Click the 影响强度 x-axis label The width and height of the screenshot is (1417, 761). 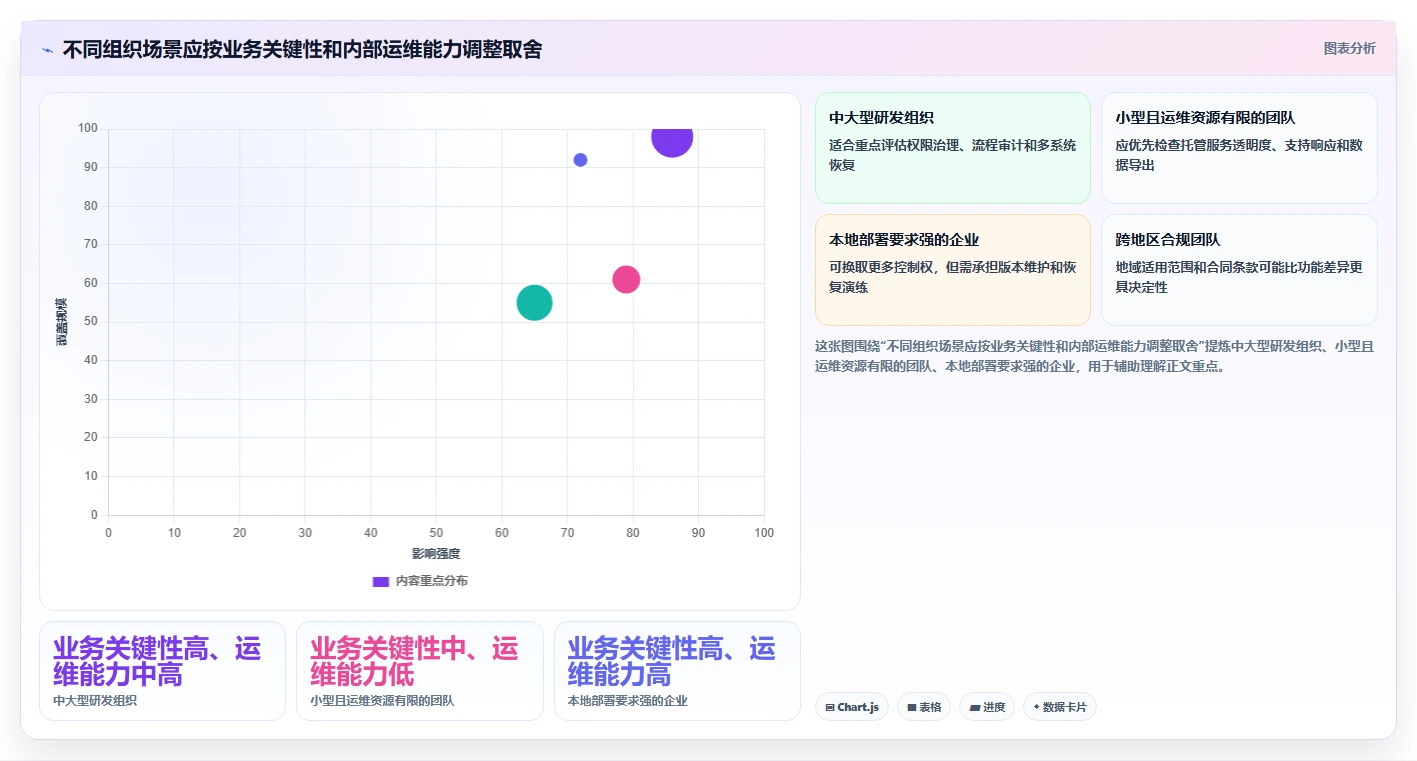436,553
